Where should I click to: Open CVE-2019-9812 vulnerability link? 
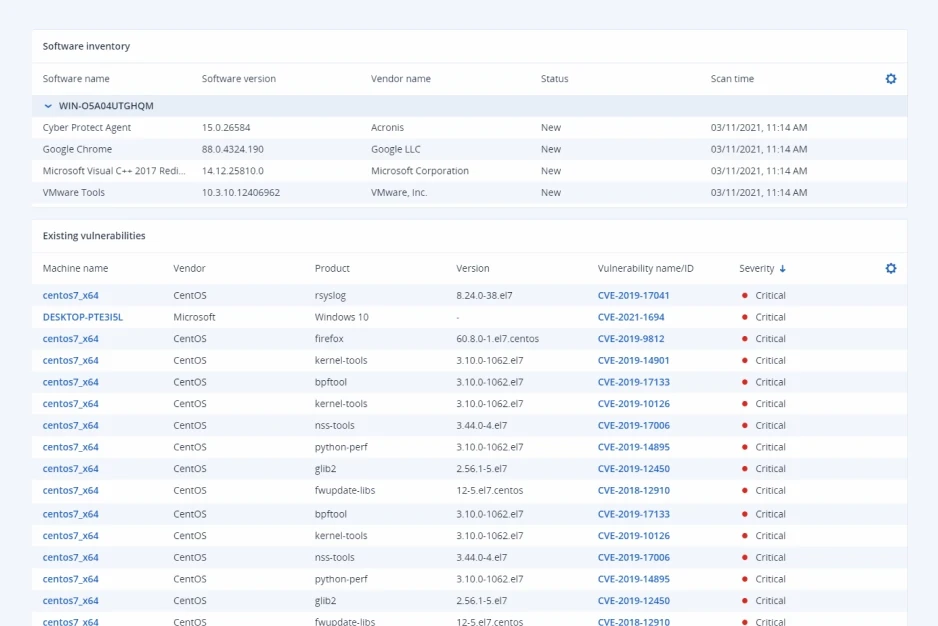pos(631,338)
